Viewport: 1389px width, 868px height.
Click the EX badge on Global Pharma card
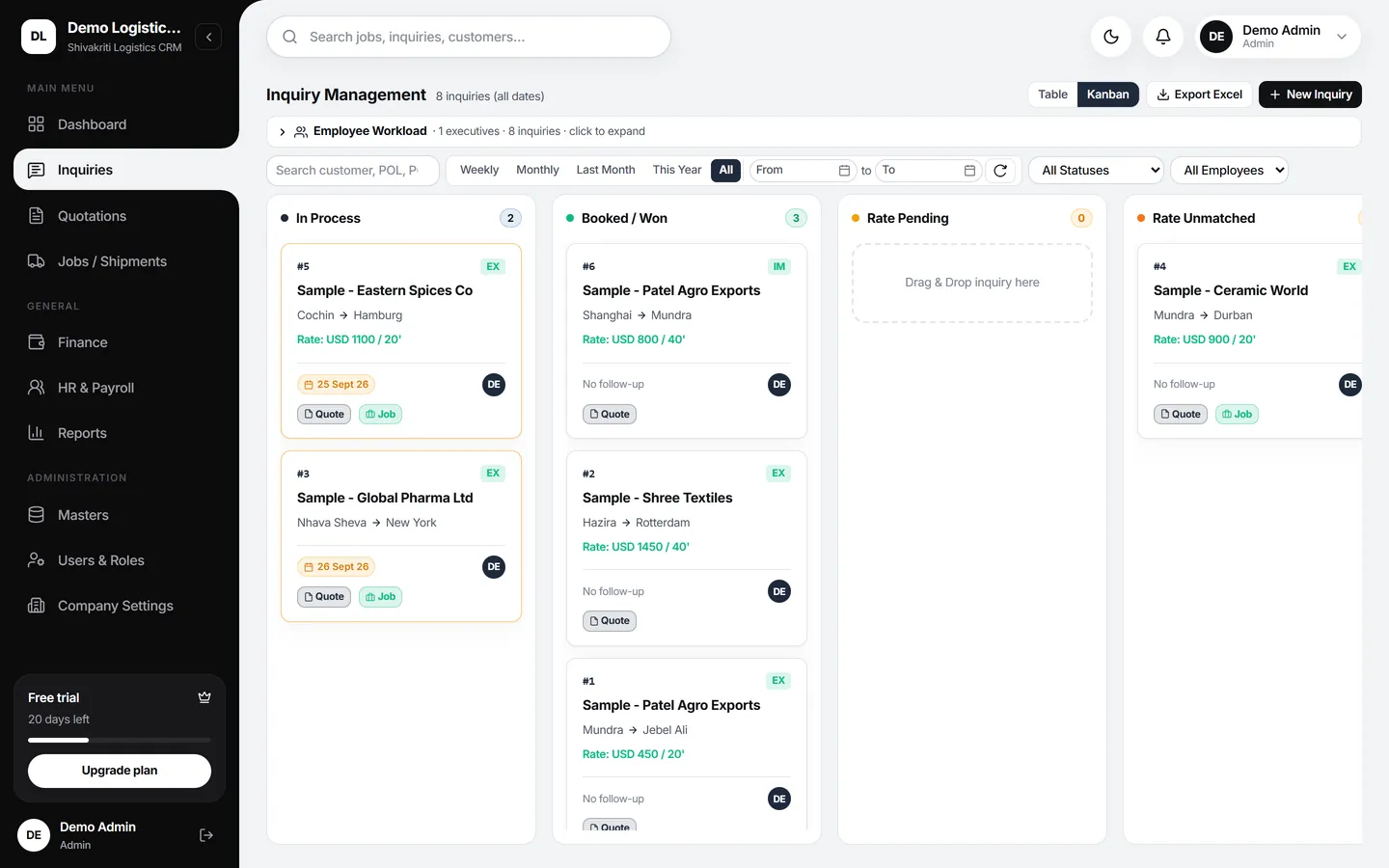coord(493,474)
